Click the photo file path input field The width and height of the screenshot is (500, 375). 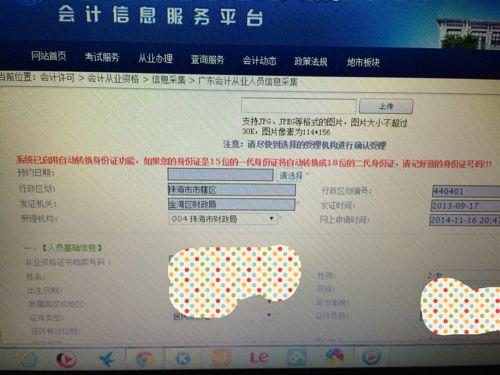[x=299, y=106]
